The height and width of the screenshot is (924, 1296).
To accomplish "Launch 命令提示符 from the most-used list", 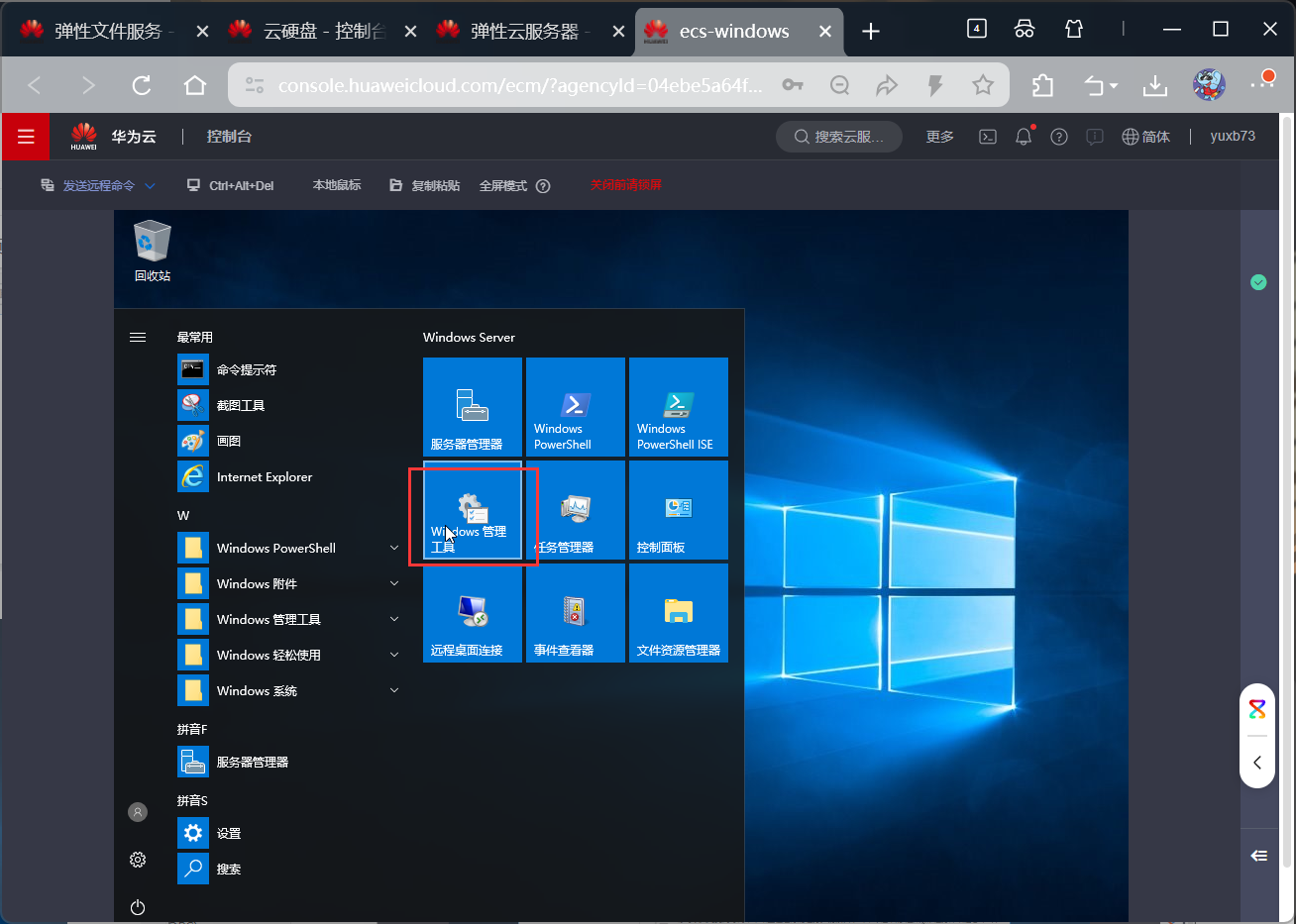I will click(x=288, y=369).
